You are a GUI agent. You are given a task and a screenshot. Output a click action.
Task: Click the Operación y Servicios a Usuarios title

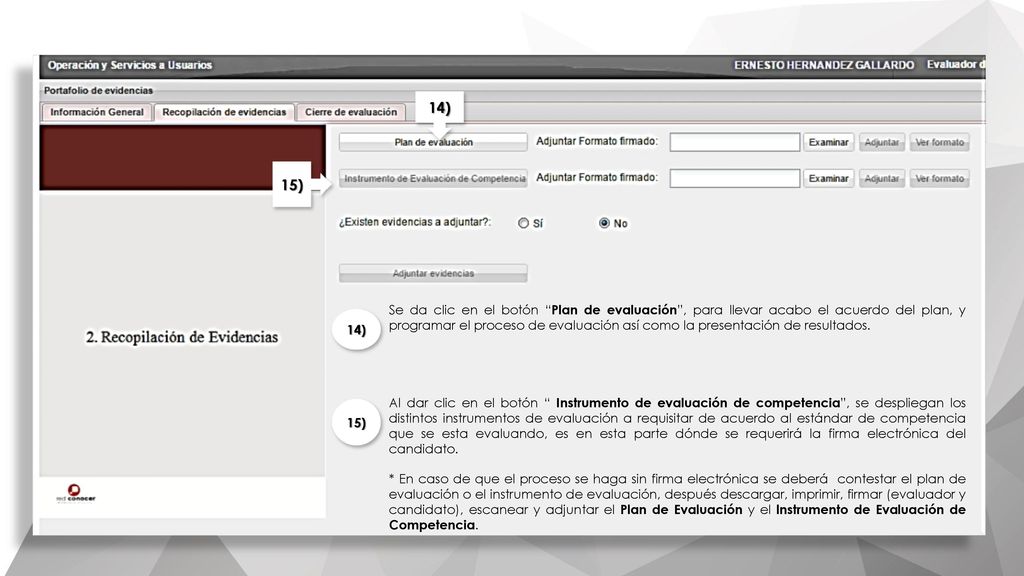click(129, 65)
